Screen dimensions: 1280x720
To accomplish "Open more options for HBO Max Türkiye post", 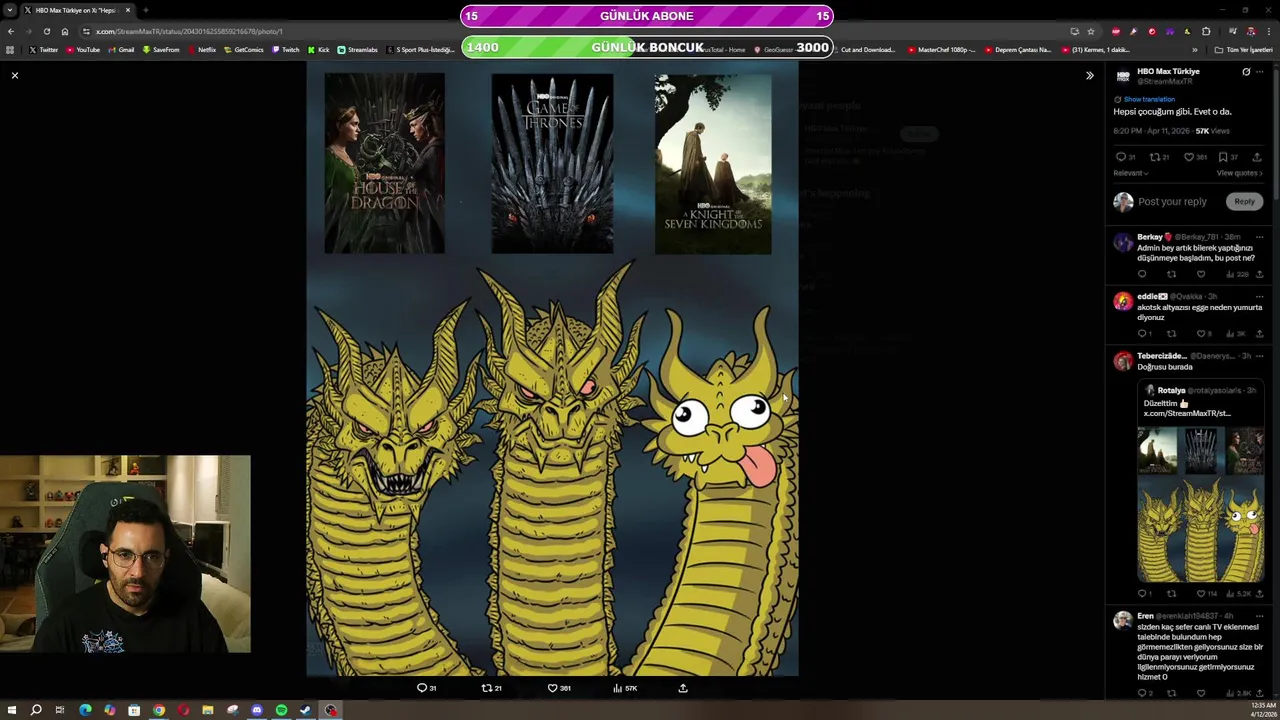I will coord(1260,72).
